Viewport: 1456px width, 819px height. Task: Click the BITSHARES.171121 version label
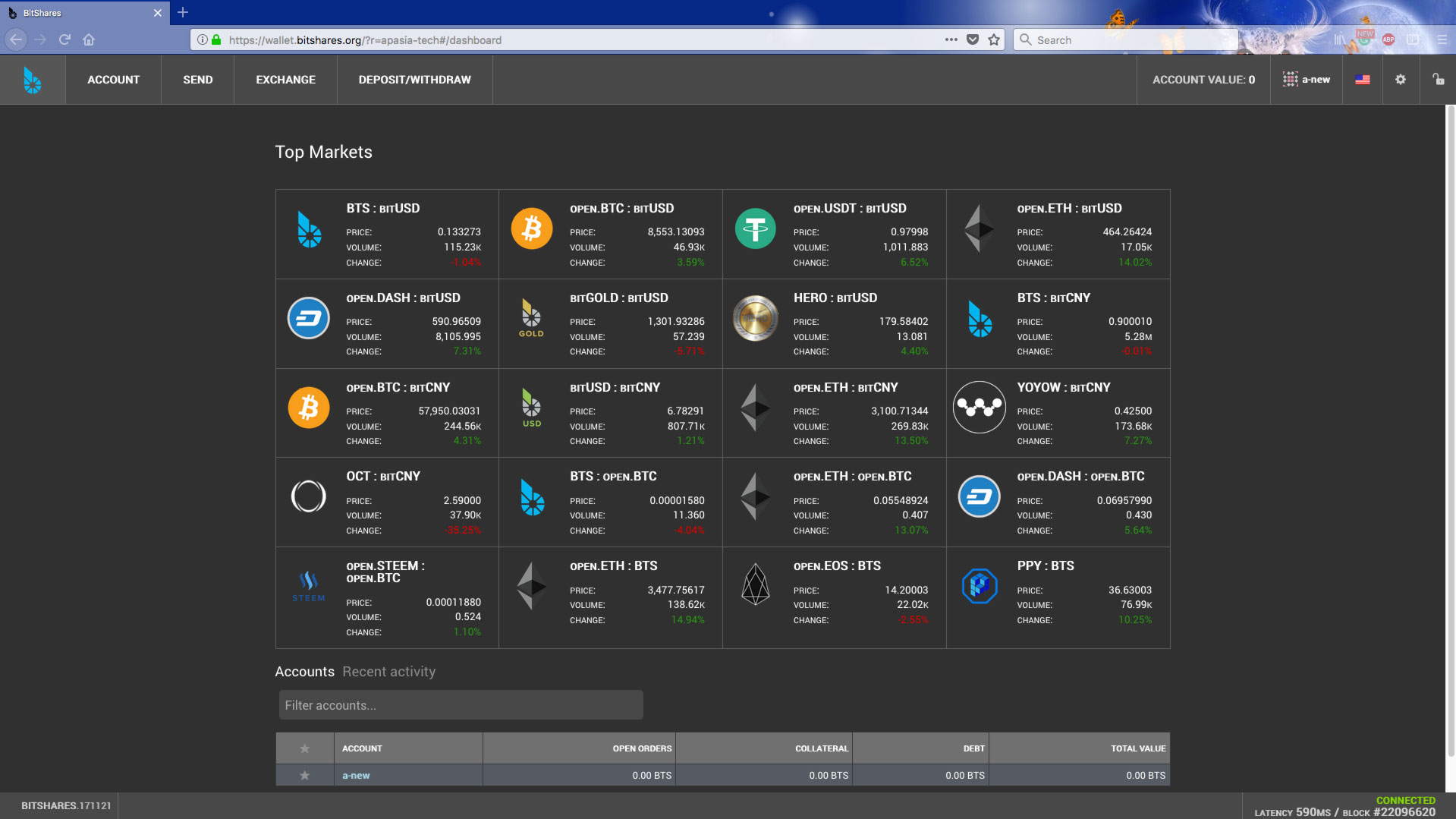[66, 805]
